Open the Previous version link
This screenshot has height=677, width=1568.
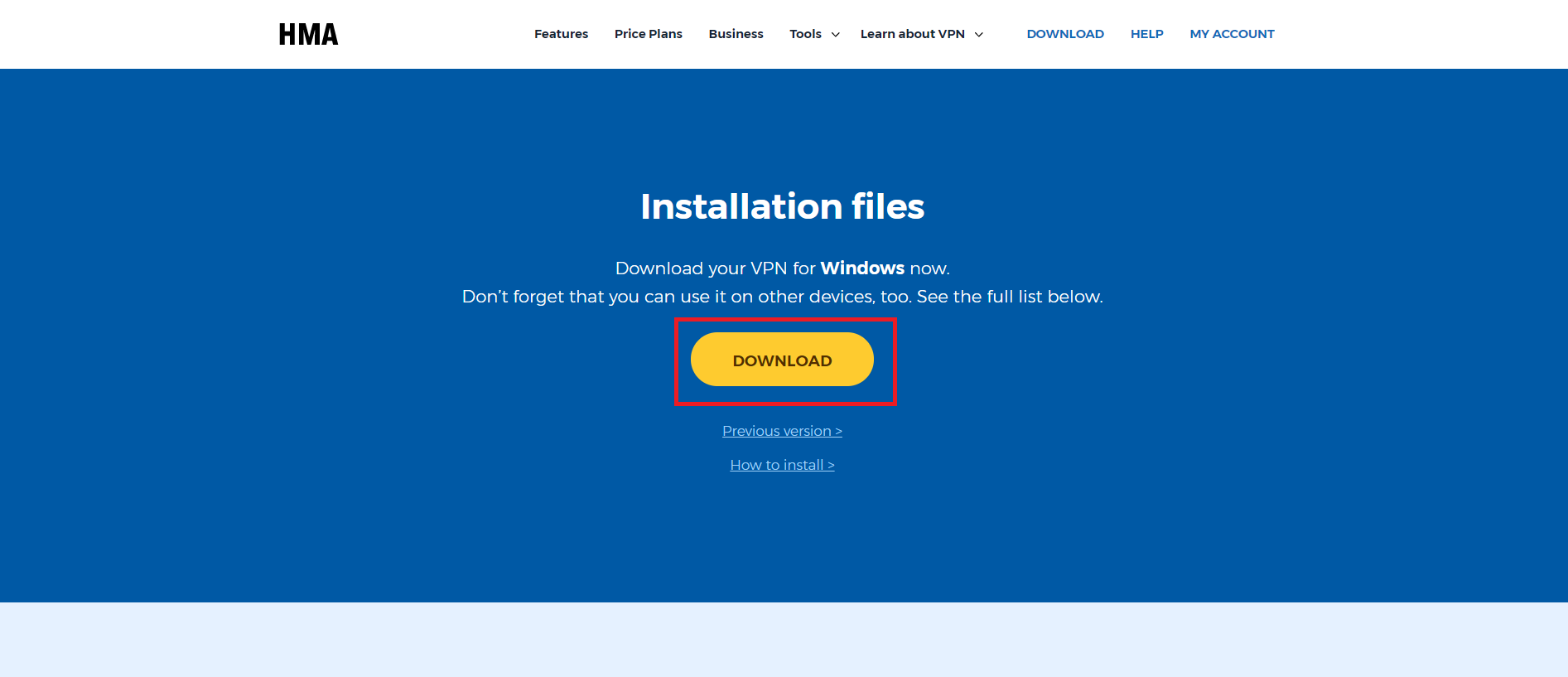[782, 431]
